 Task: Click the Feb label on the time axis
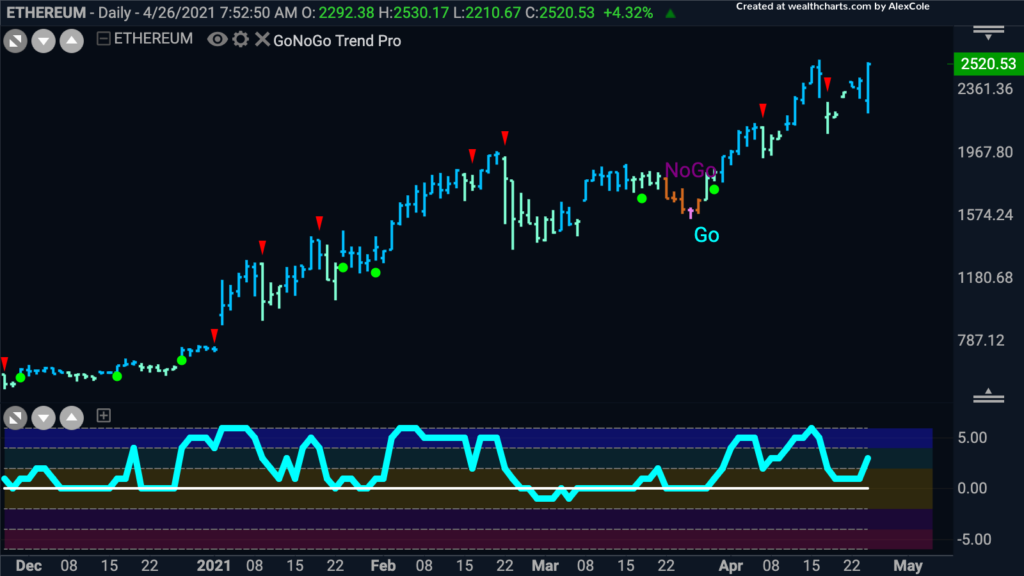point(383,566)
